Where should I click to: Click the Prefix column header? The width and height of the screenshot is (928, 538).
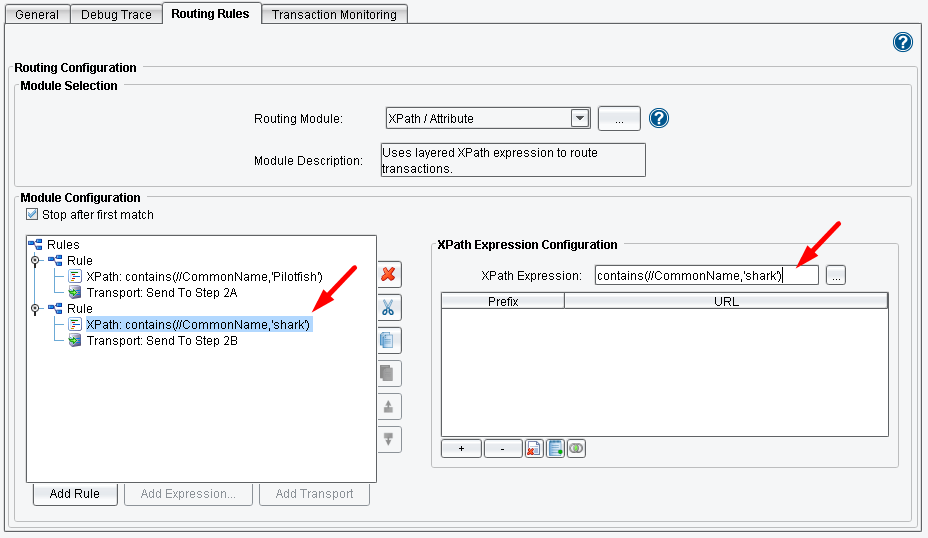point(503,301)
